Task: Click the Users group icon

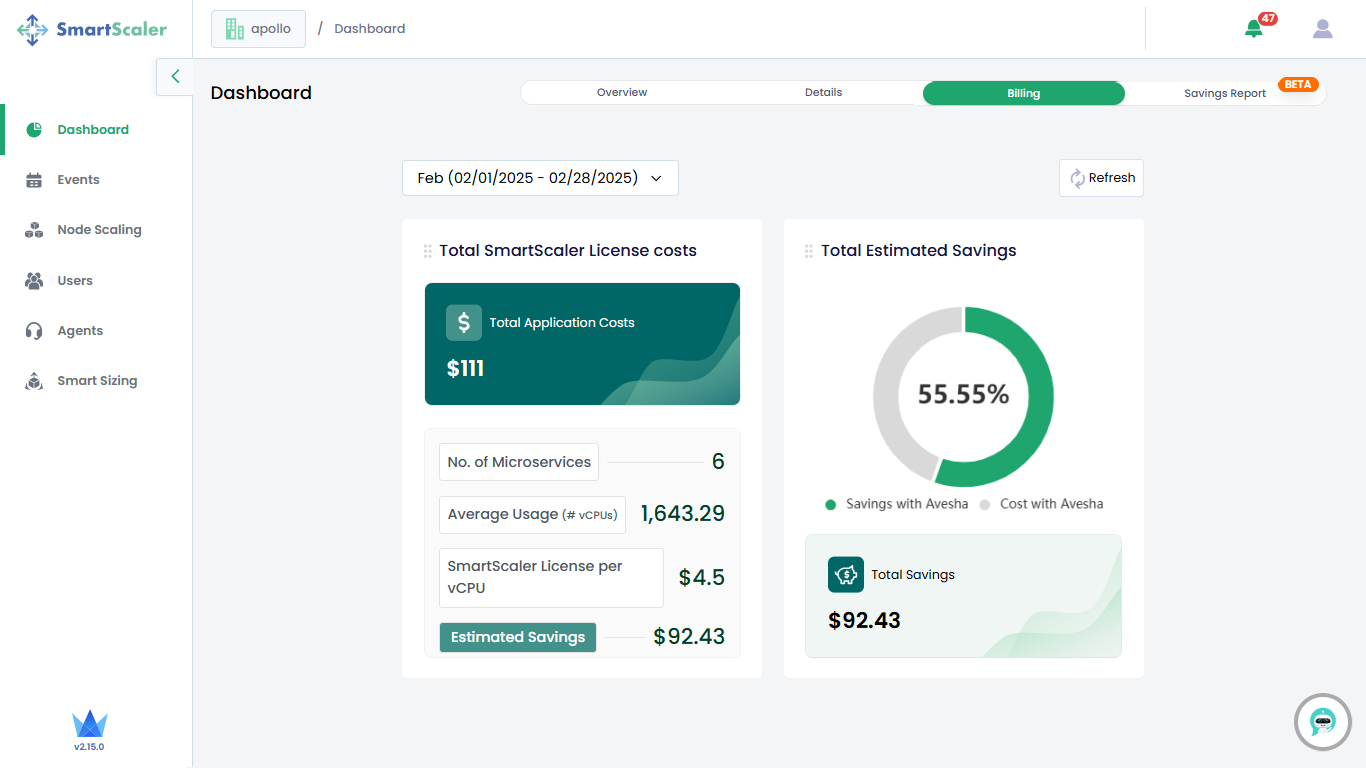Action: [x=34, y=281]
